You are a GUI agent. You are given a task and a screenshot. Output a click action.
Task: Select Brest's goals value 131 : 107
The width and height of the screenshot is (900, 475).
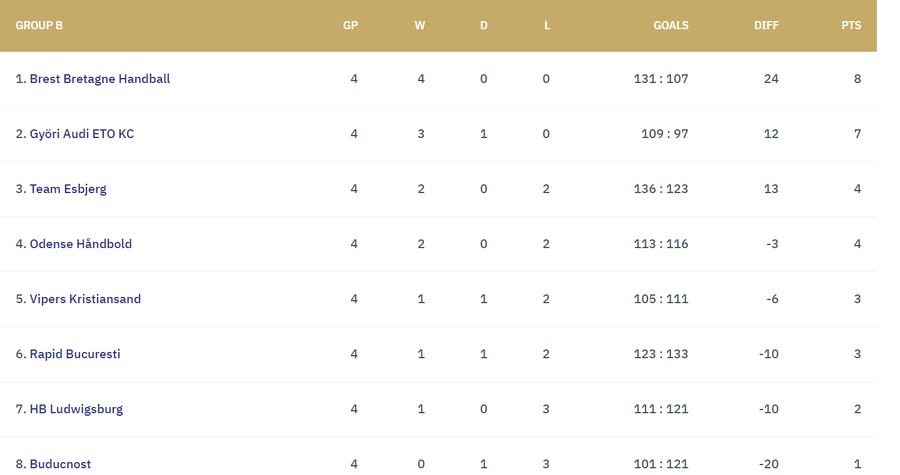click(x=661, y=79)
